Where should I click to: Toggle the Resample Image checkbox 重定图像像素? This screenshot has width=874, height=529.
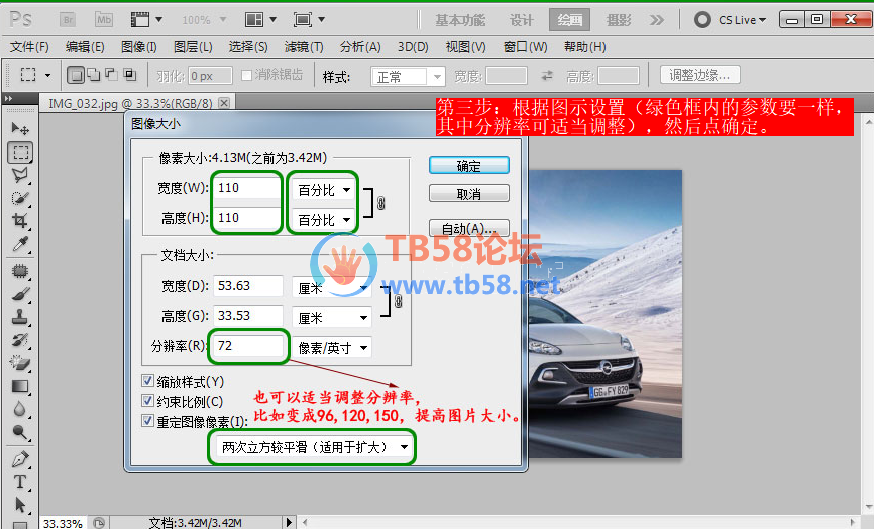(147, 420)
